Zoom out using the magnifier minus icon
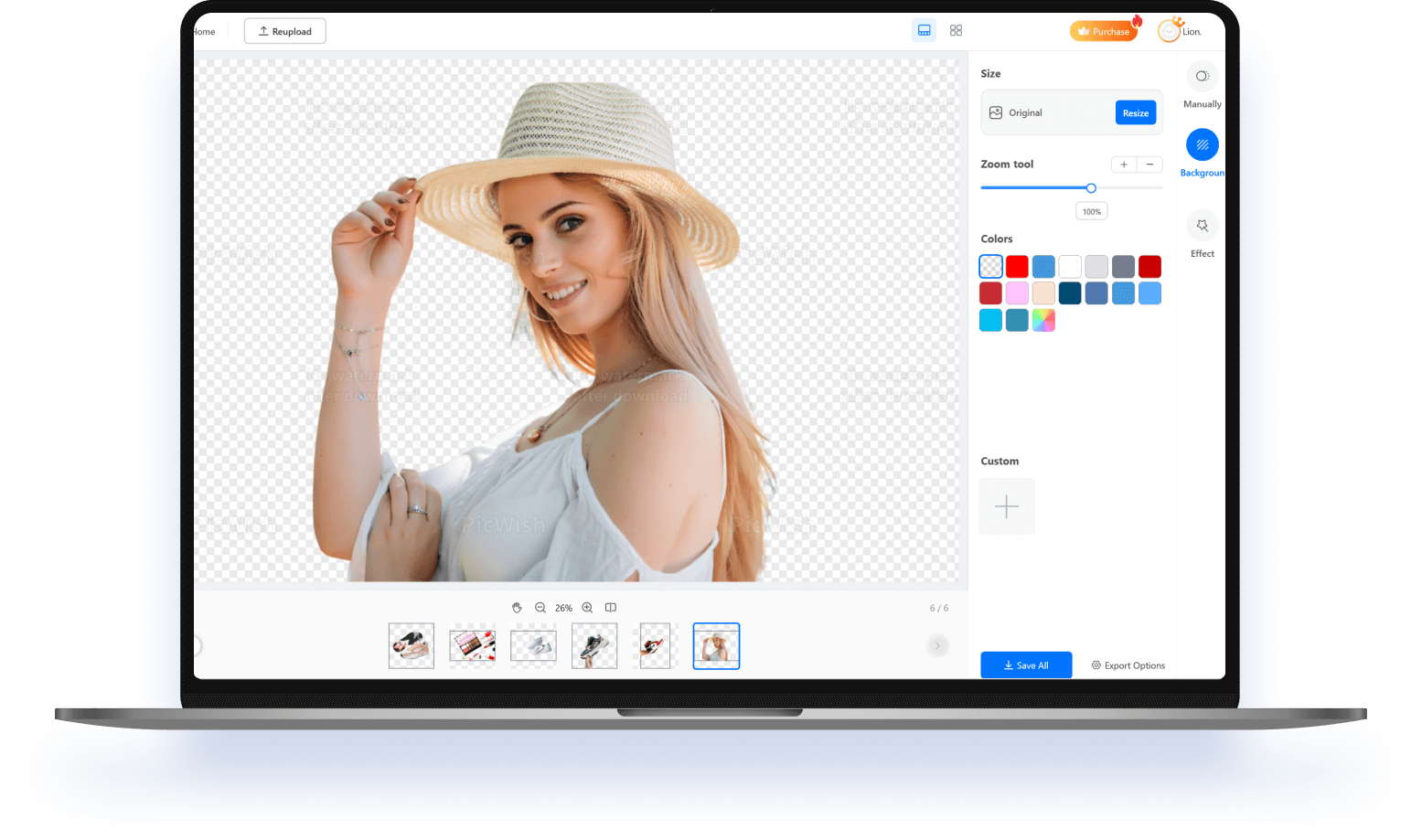 pyautogui.click(x=540, y=607)
